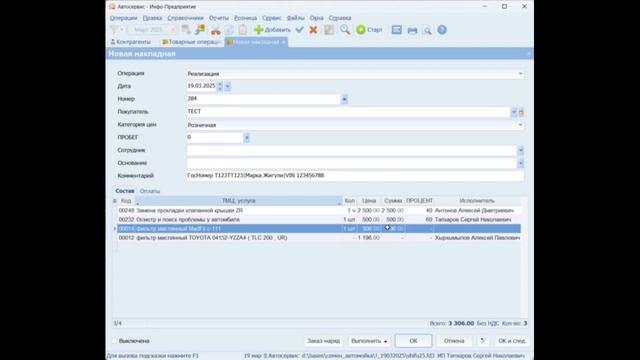
Task: Open the Номер field dropdown arrow
Action: (344, 99)
